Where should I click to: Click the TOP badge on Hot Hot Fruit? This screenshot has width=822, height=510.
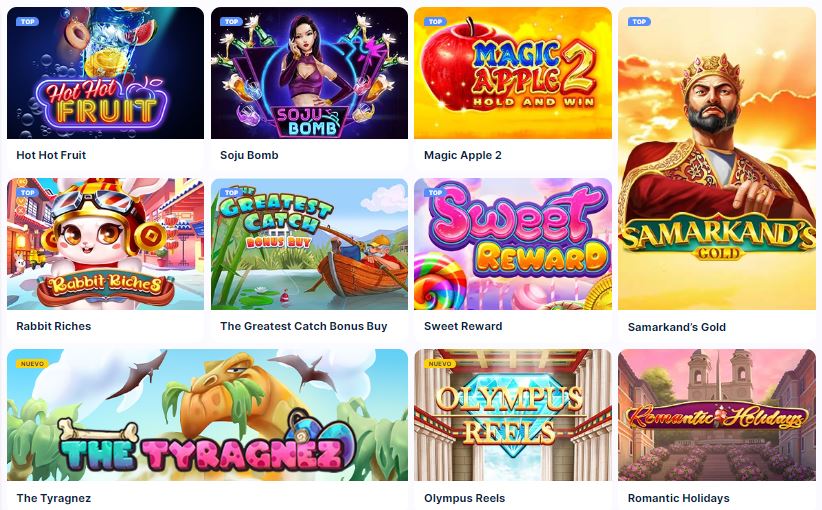(x=28, y=21)
